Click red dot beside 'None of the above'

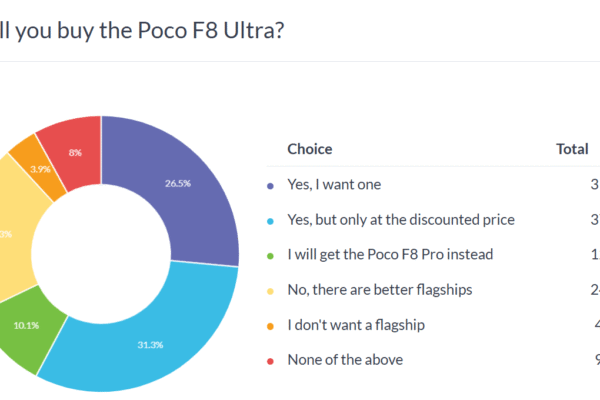270,360
